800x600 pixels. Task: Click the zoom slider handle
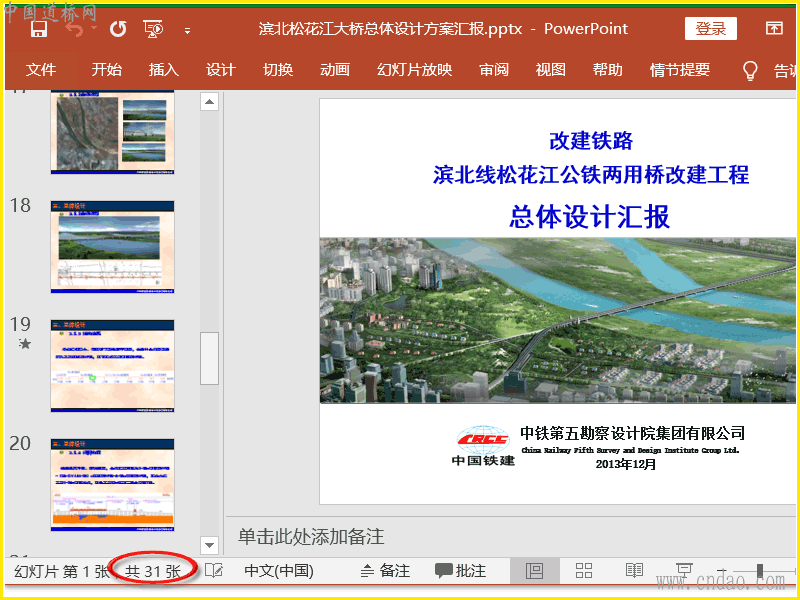tap(761, 571)
